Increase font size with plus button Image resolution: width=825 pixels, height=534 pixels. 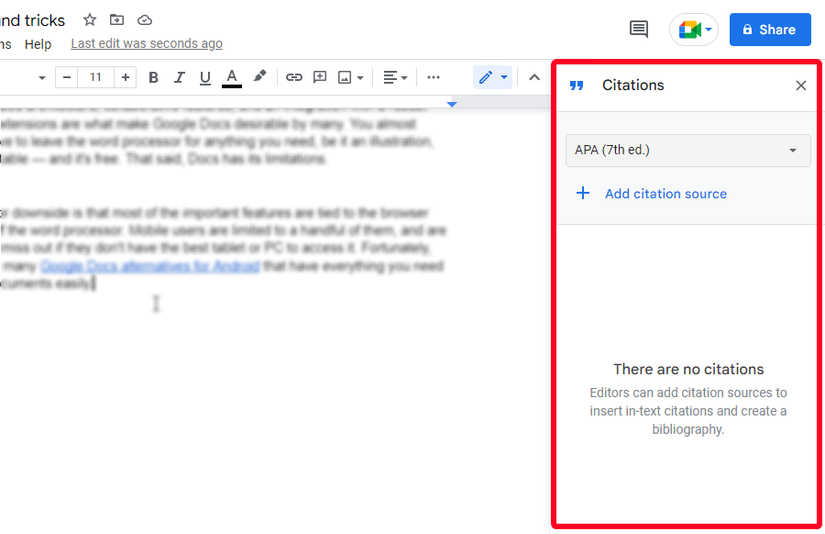[x=125, y=77]
